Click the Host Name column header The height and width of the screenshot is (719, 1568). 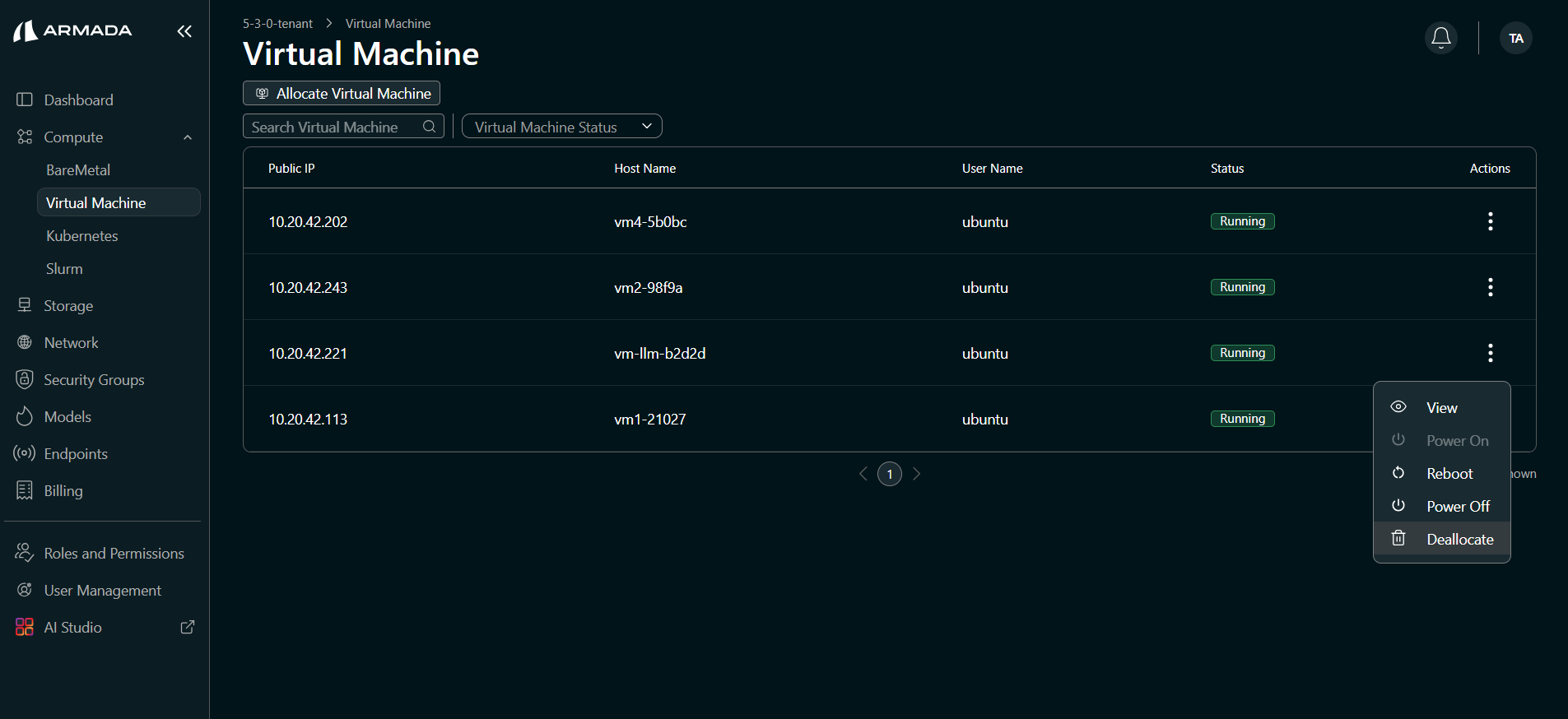click(644, 168)
